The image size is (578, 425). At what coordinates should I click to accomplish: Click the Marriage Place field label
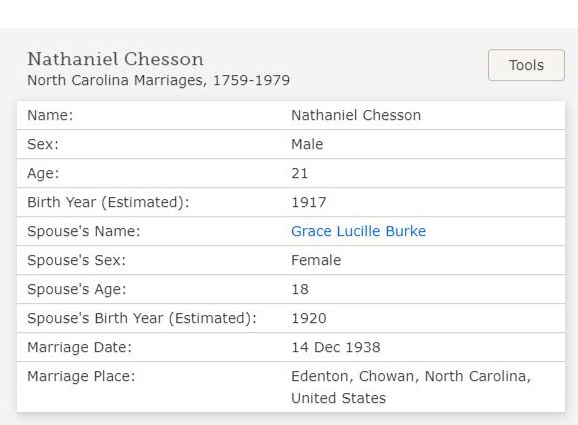[81, 376]
